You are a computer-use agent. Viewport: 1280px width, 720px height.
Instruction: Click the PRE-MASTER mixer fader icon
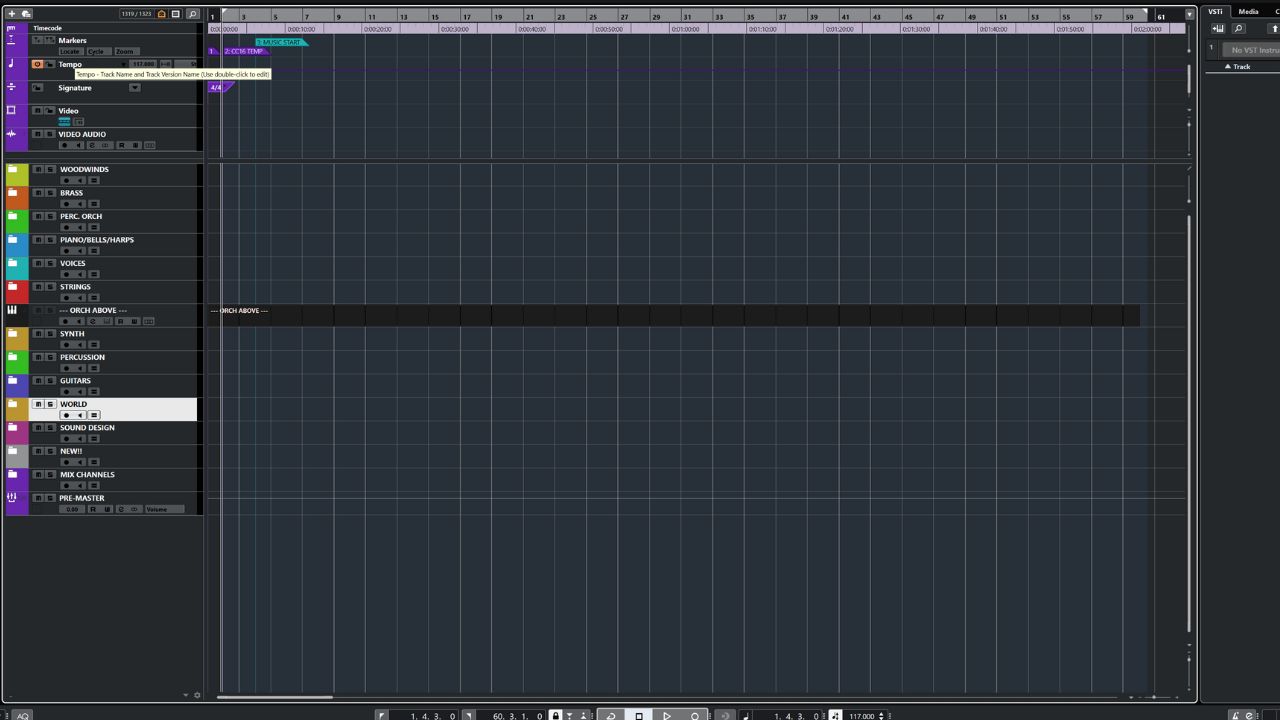[12, 497]
